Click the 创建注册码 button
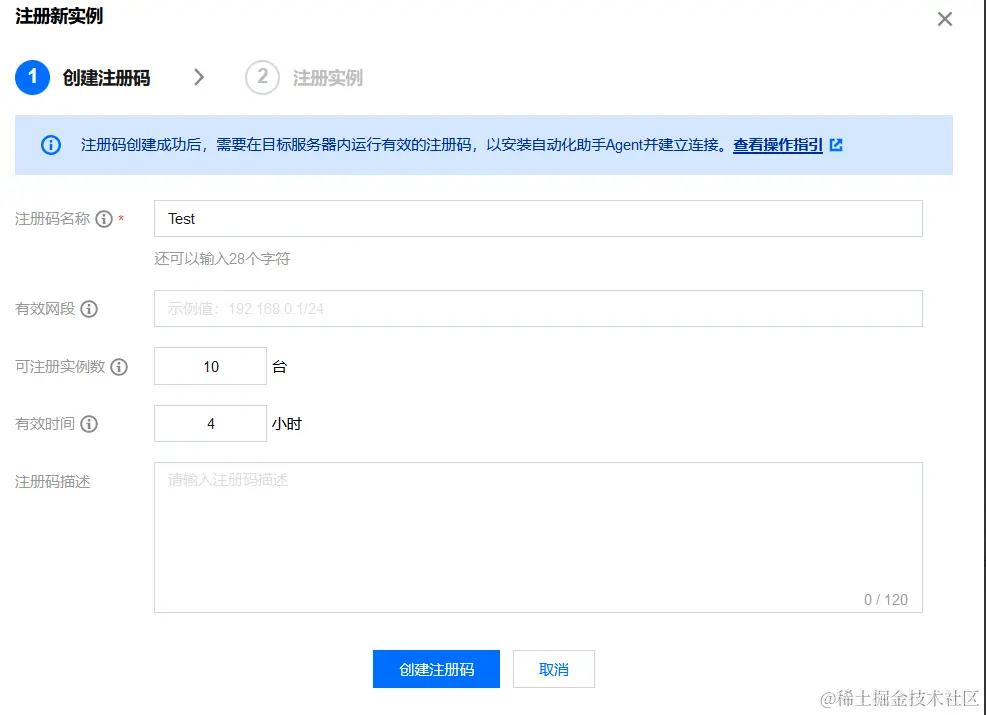The image size is (986, 715). pyautogui.click(x=436, y=669)
